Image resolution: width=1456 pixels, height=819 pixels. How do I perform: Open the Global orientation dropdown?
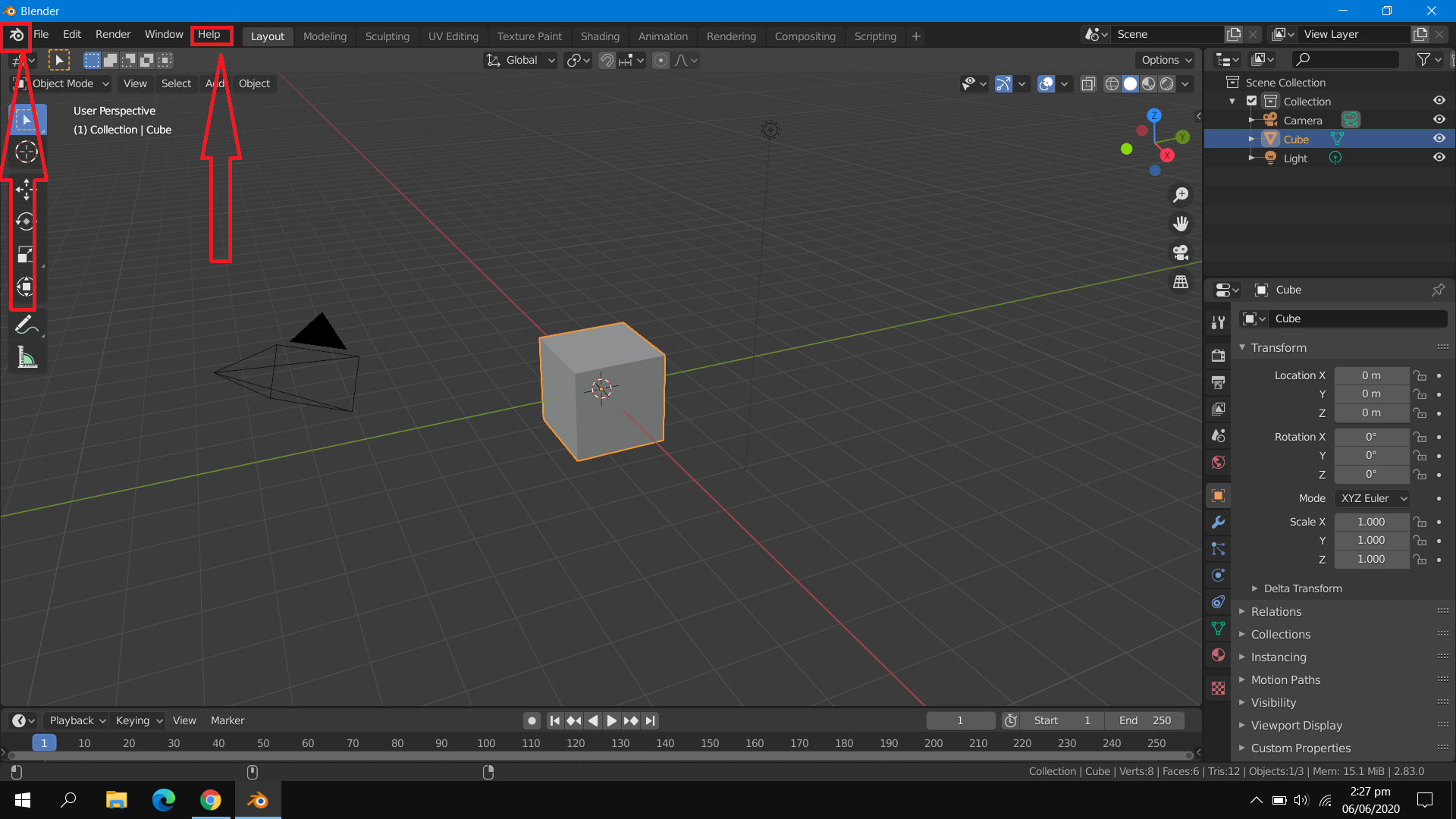click(521, 60)
